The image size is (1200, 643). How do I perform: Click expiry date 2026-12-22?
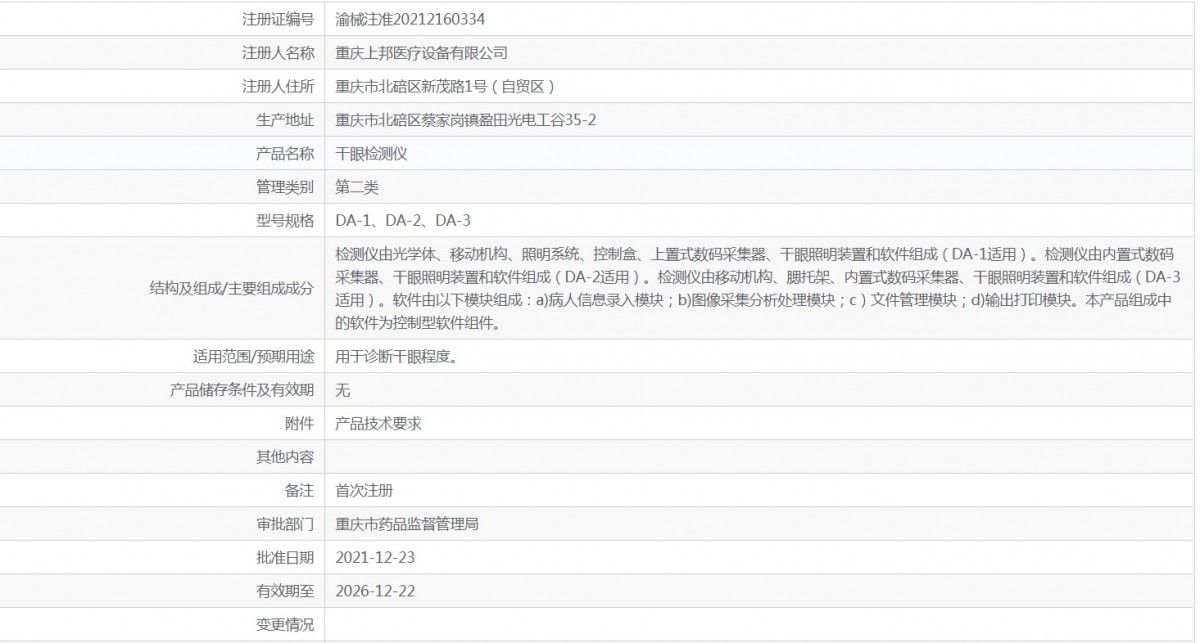[375, 591]
